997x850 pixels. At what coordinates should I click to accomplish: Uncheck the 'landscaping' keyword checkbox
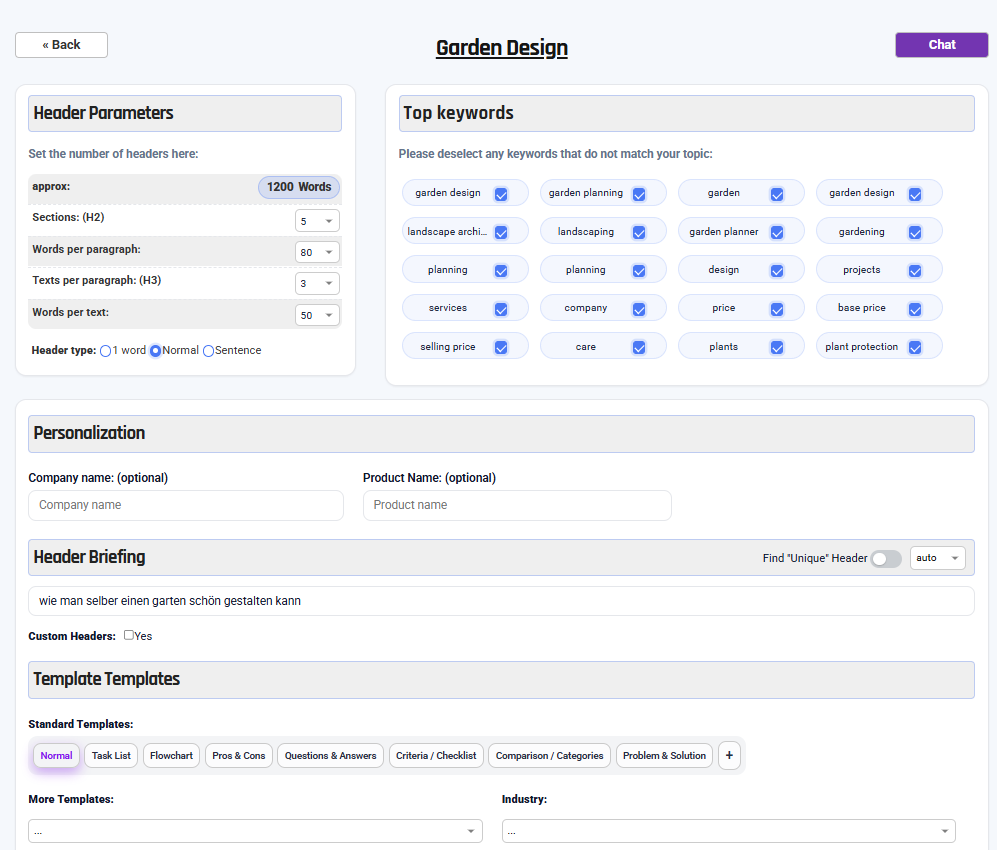coord(639,232)
